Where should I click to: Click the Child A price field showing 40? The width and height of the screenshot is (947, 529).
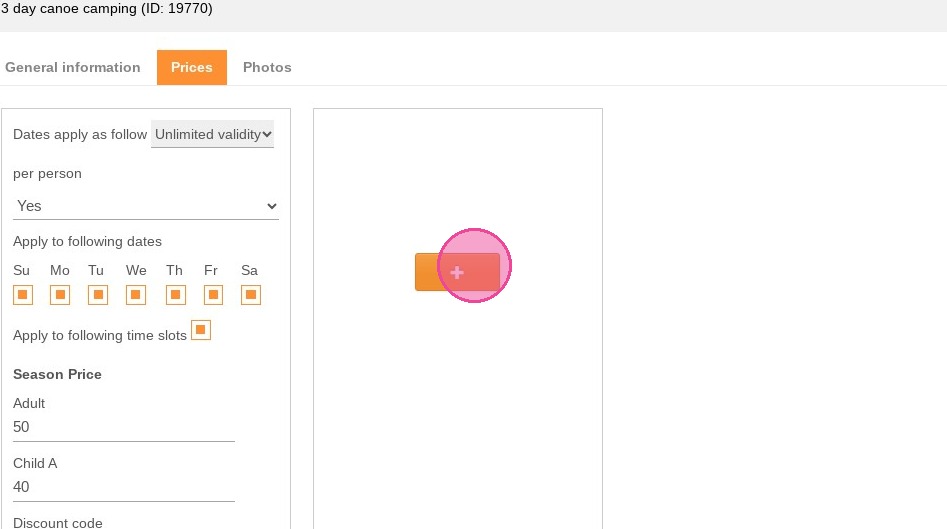tap(124, 487)
